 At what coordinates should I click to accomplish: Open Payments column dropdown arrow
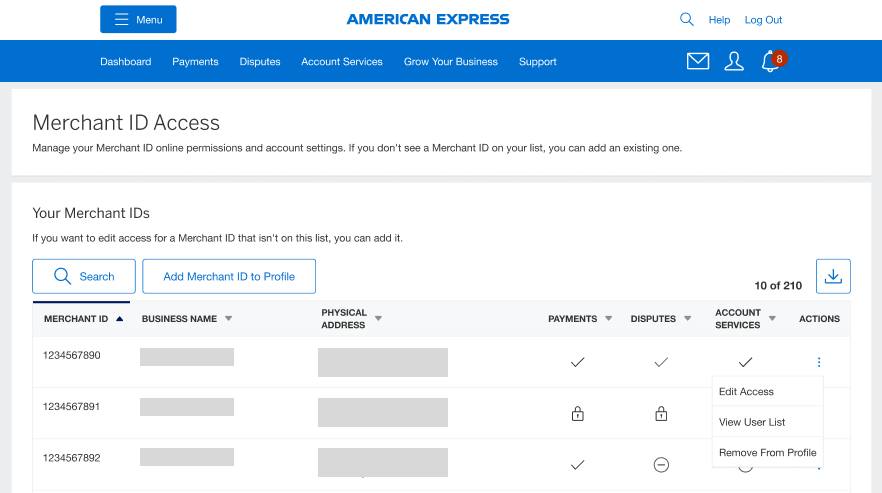pyautogui.click(x=608, y=319)
